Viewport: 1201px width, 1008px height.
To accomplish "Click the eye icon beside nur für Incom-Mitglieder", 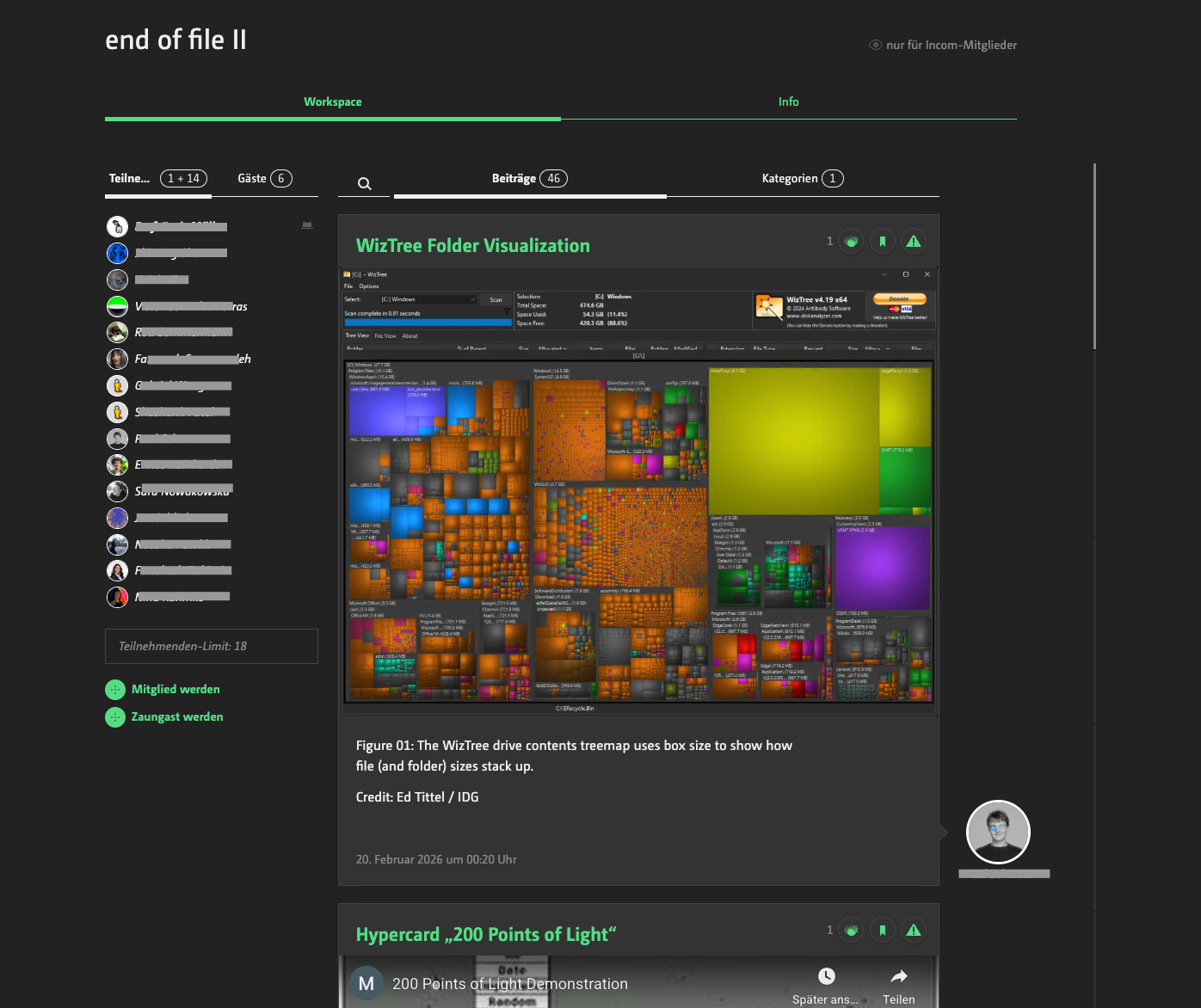I will 876,45.
